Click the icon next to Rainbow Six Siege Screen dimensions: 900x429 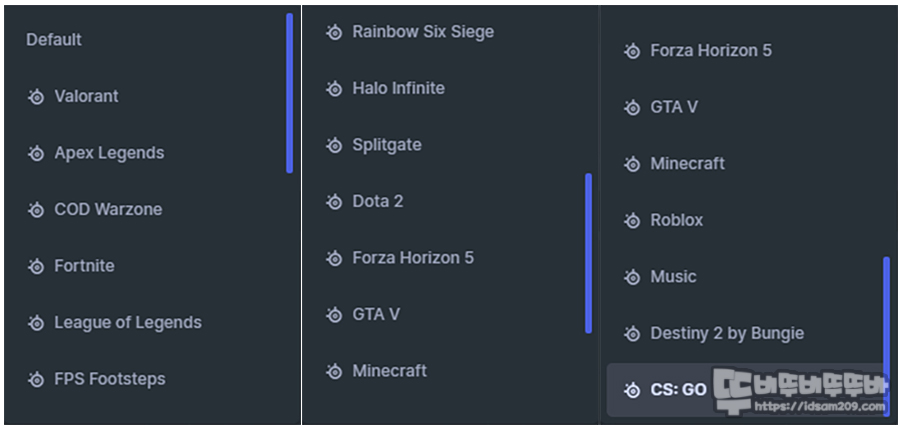[x=333, y=32]
